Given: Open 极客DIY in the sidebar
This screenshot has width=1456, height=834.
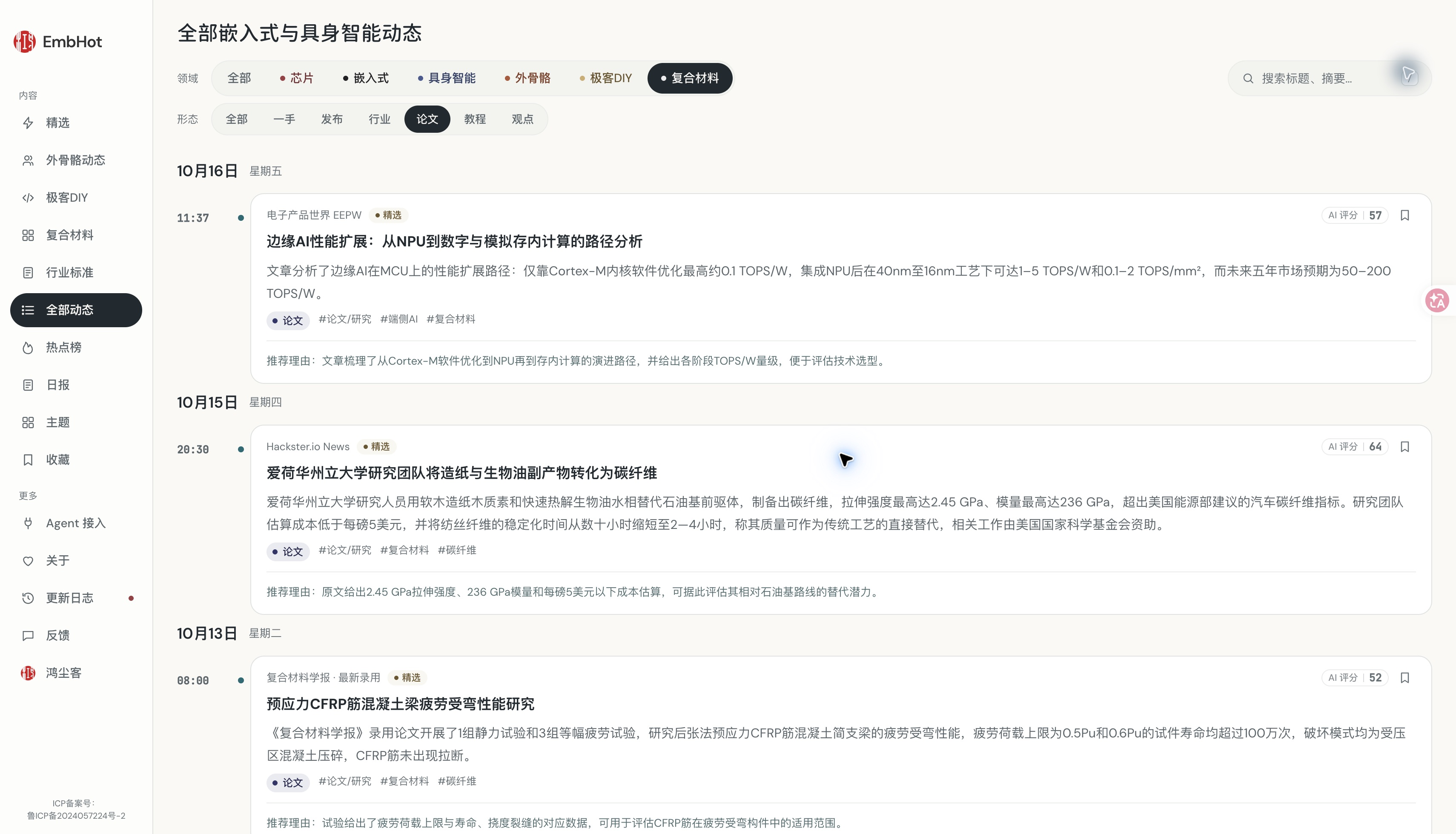Looking at the screenshot, I should click(76, 197).
